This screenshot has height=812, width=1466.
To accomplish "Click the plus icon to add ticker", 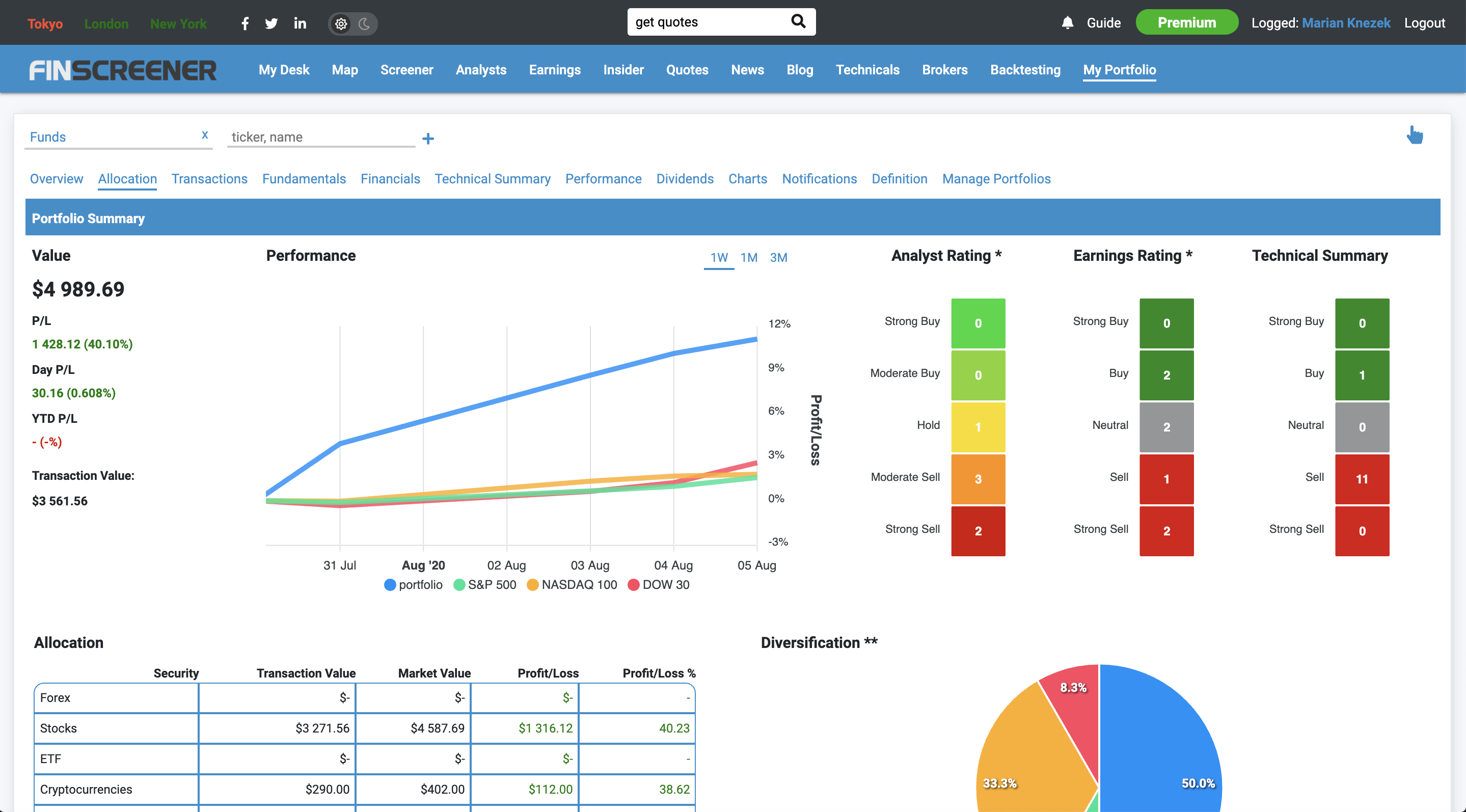I will [x=428, y=138].
